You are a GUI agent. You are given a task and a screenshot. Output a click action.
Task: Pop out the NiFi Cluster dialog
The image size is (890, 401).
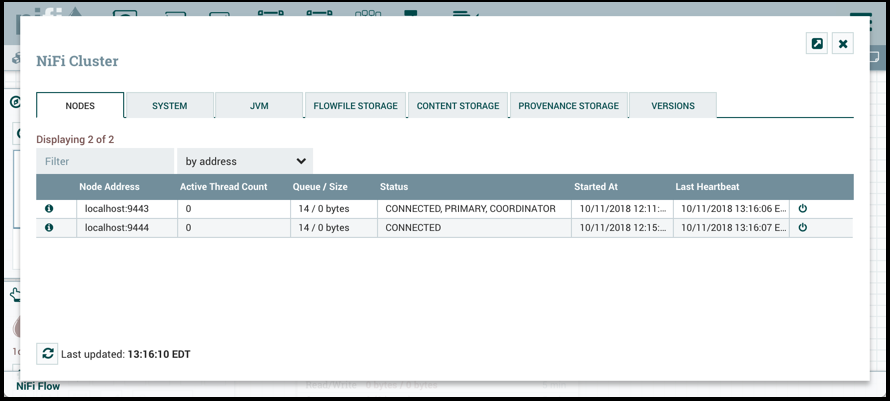click(x=817, y=44)
